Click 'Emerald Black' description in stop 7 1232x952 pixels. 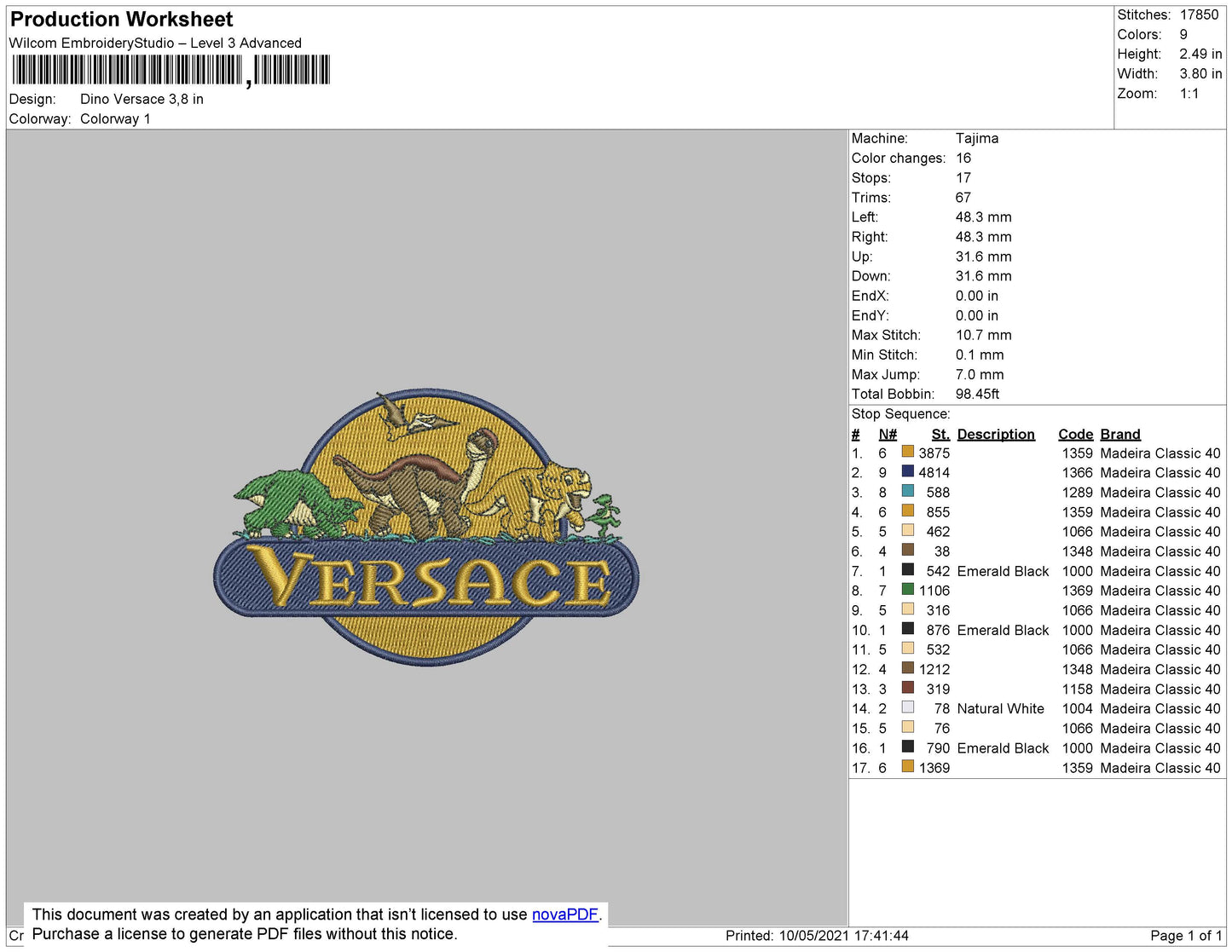pos(1003,571)
